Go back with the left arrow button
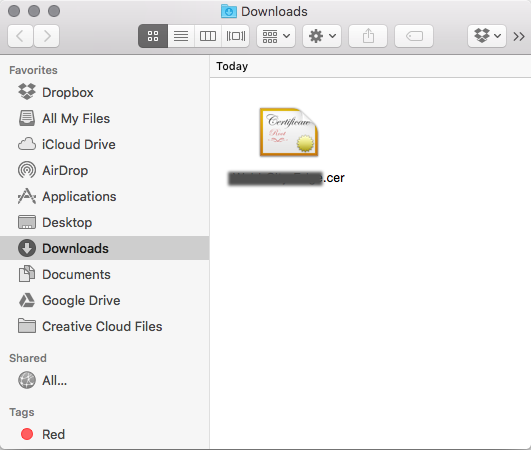This screenshot has height=450, width=531. pos(20,36)
